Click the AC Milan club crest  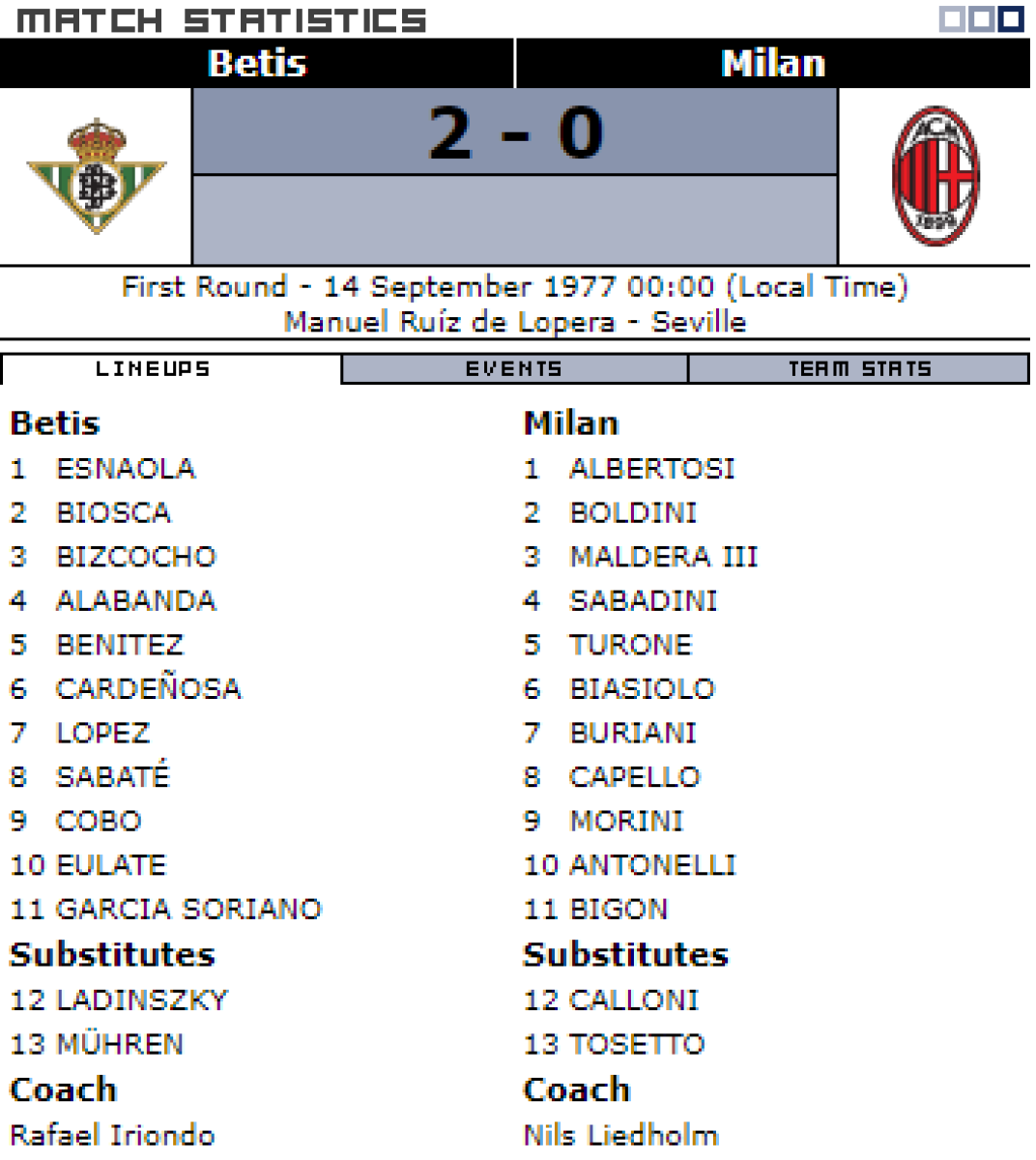click(935, 175)
